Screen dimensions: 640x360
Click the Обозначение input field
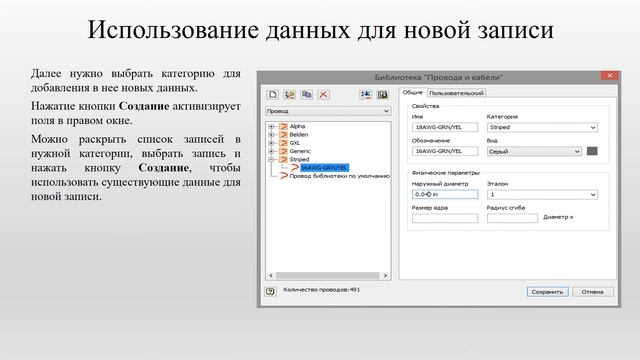coord(445,151)
